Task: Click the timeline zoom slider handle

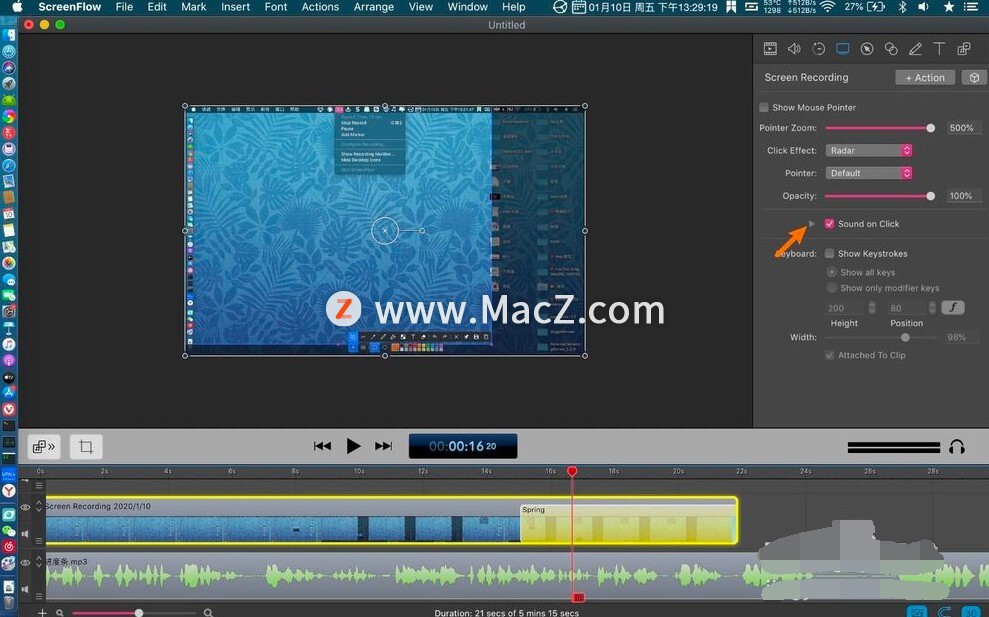Action: click(x=139, y=613)
